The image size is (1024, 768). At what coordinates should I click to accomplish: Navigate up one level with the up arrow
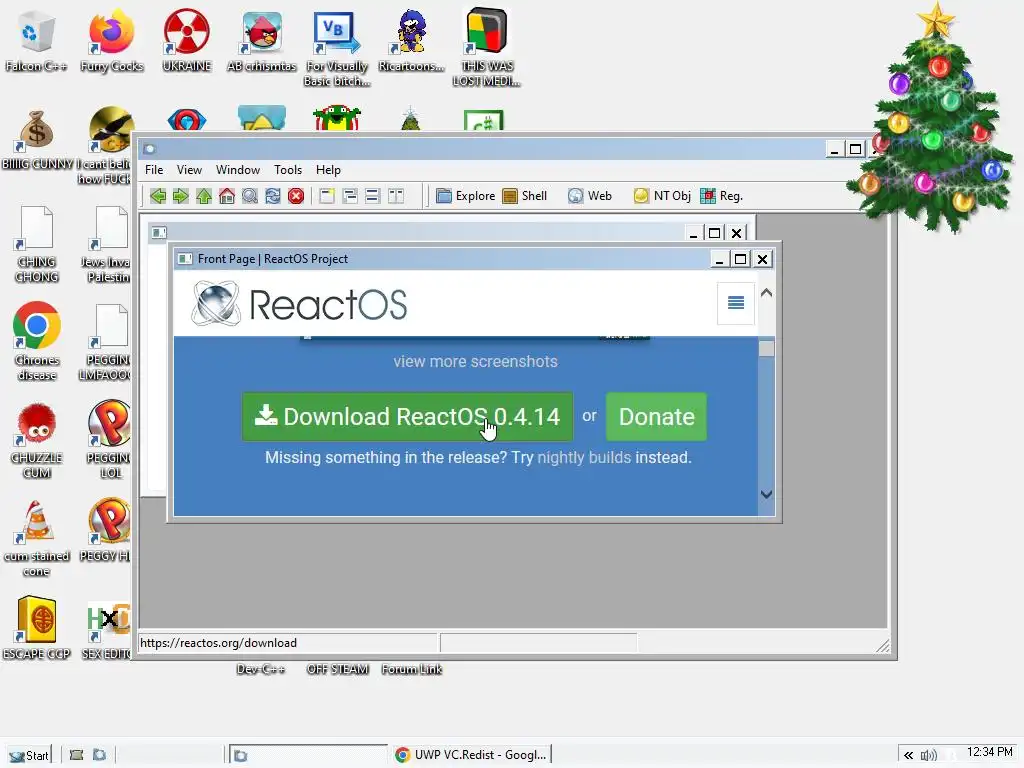204,196
